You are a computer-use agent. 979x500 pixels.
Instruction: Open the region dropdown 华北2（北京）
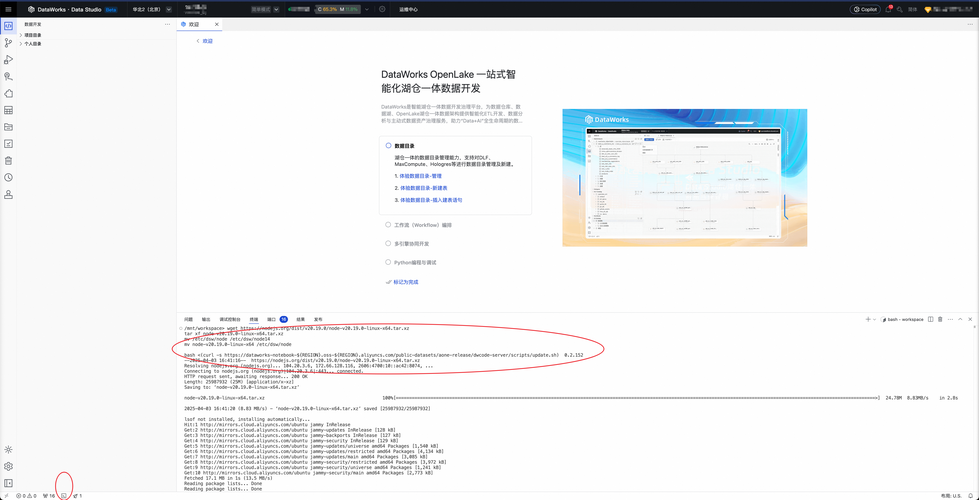(x=151, y=9)
